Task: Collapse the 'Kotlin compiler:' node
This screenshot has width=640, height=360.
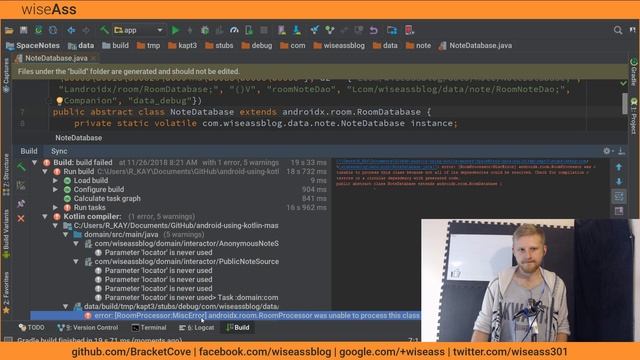Action: [45, 216]
